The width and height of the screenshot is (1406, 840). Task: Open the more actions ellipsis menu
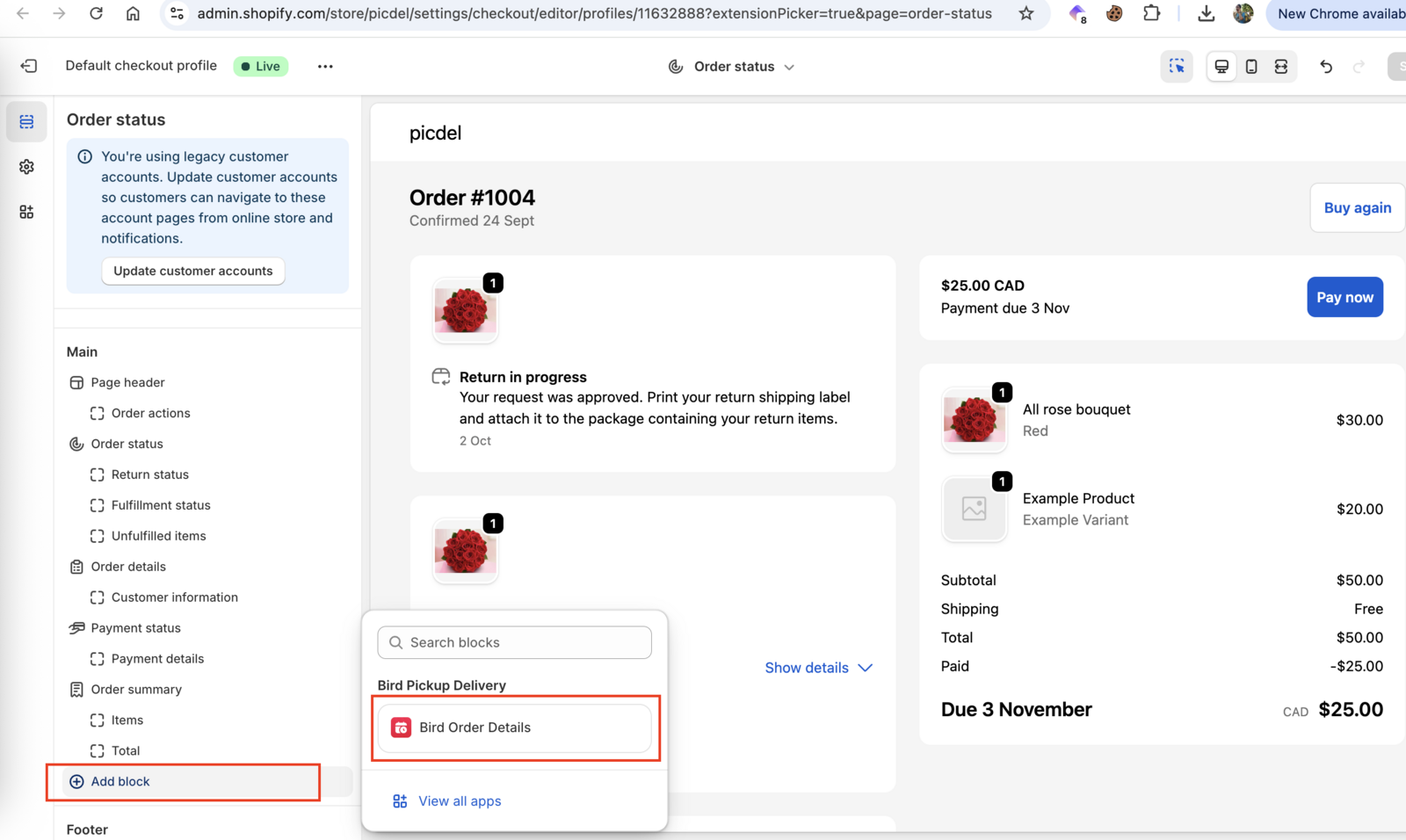coord(325,66)
